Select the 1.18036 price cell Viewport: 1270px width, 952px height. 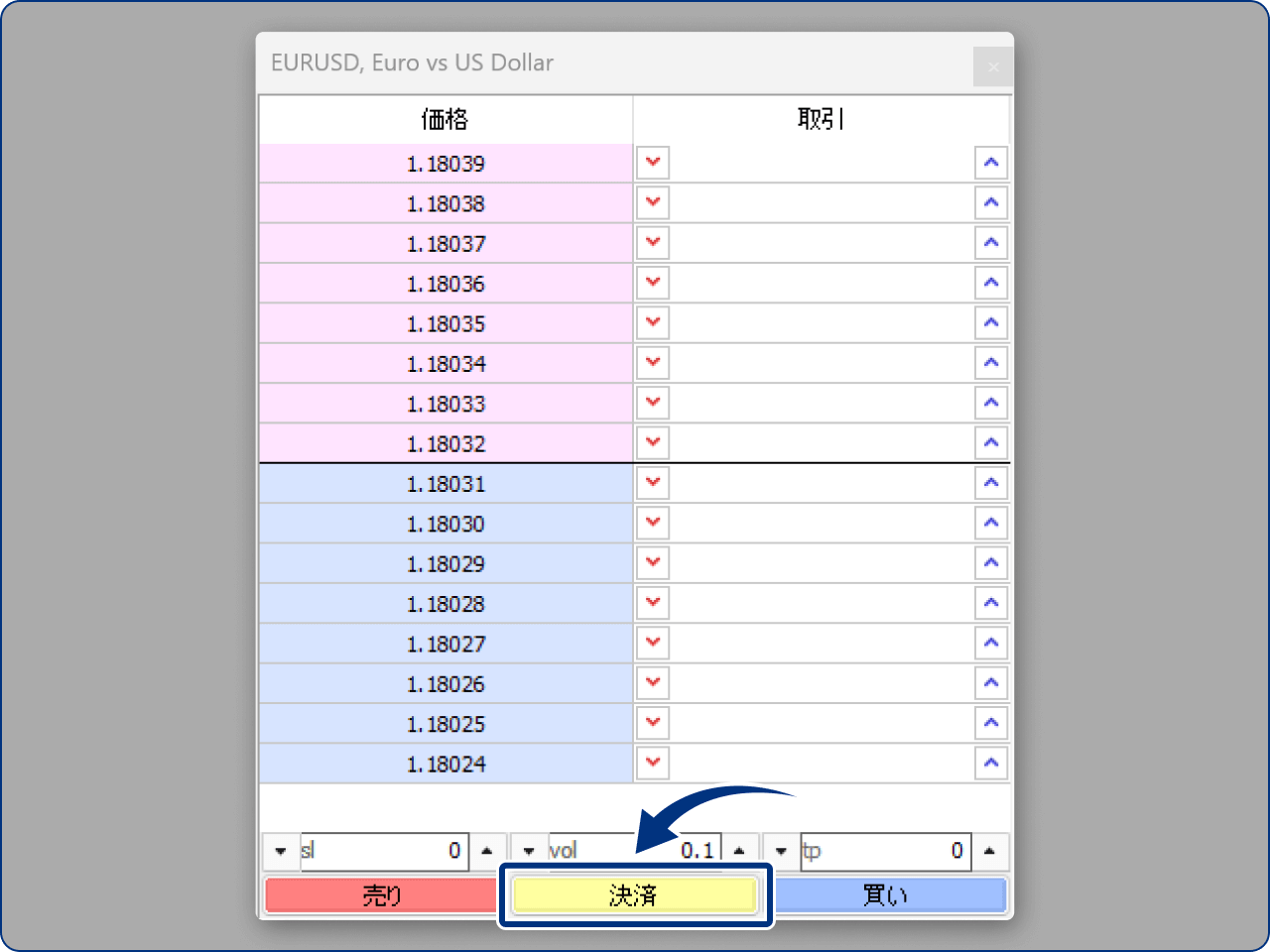pyautogui.click(x=445, y=284)
